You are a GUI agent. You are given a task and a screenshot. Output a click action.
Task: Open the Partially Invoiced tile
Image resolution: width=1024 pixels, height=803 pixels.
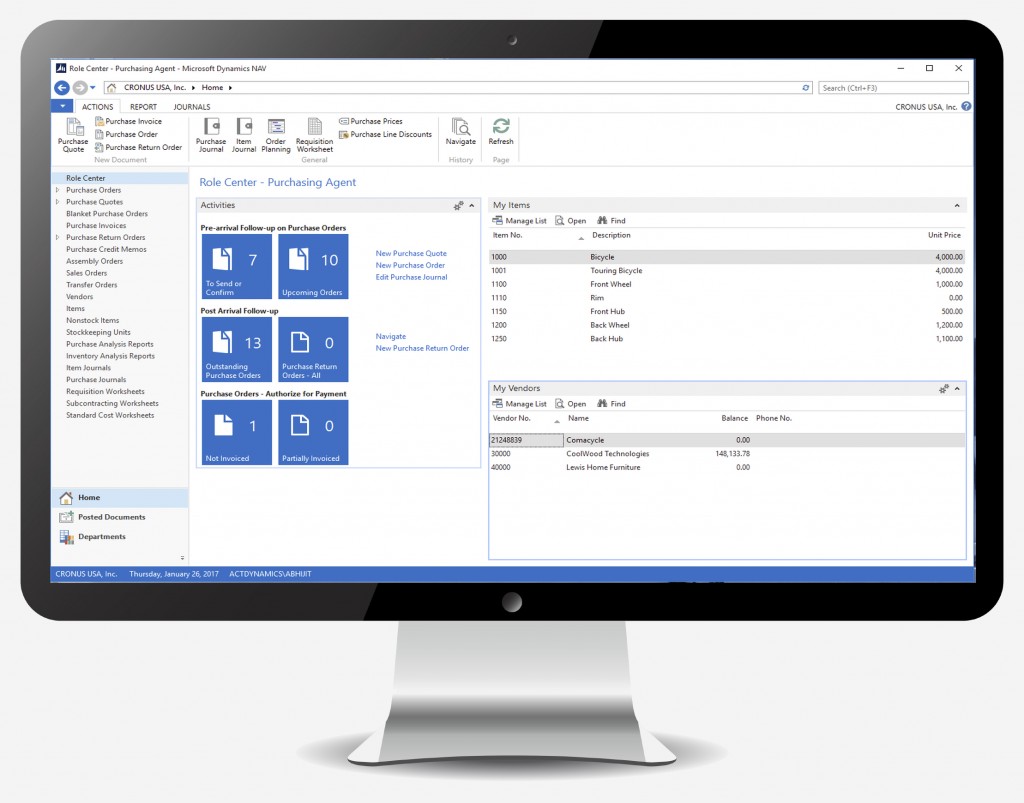click(313, 432)
